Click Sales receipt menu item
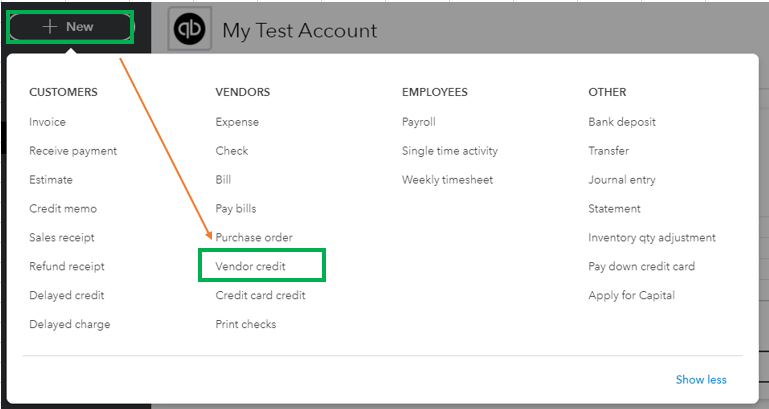 pyautogui.click(x=62, y=238)
